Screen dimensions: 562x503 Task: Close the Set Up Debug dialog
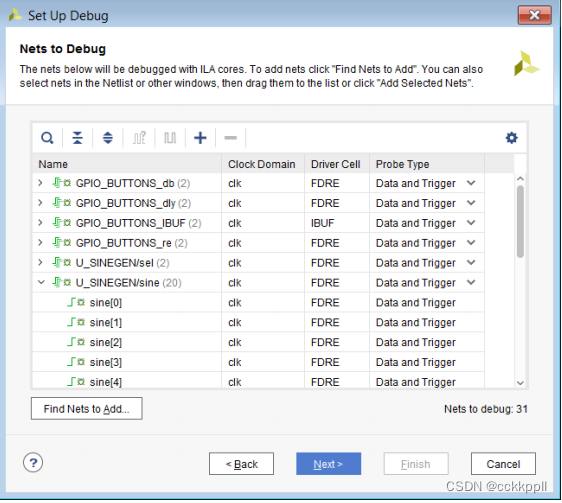click(534, 15)
